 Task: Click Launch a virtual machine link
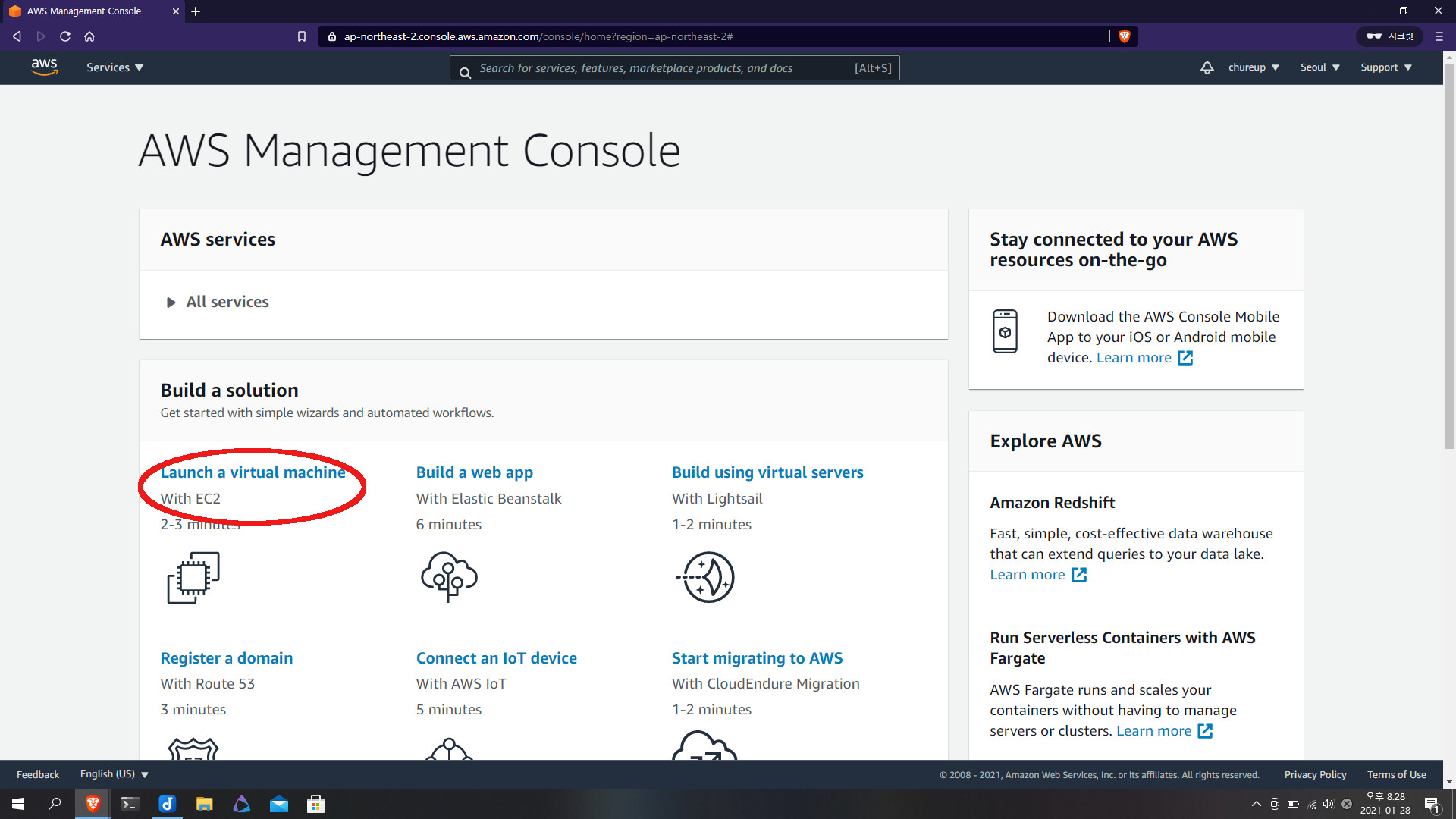click(x=253, y=472)
